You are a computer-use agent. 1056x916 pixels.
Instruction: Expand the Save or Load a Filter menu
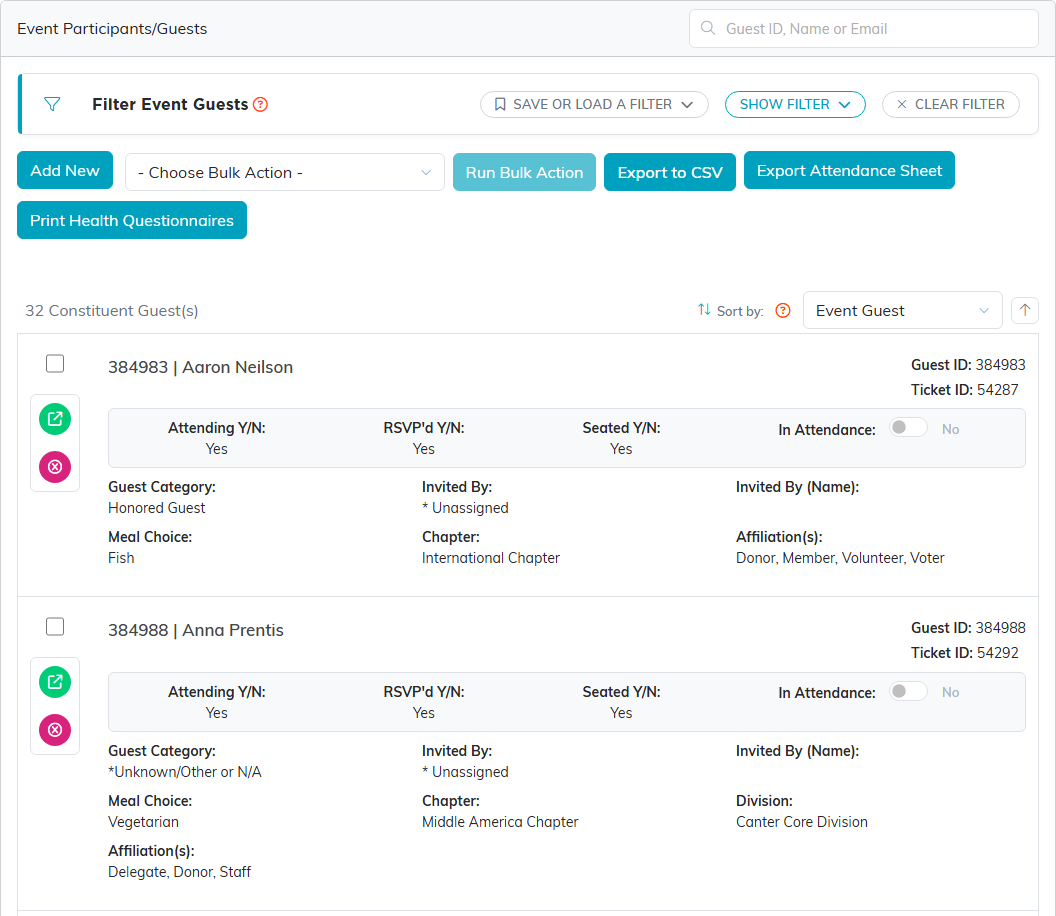click(594, 104)
